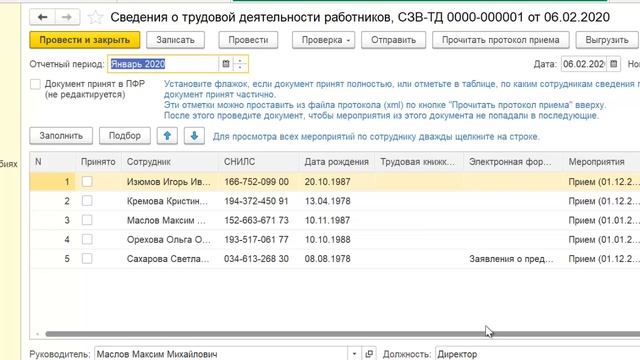Click the horizontal scrollbar of the table
The height and width of the screenshot is (360, 640).
coord(342,334)
